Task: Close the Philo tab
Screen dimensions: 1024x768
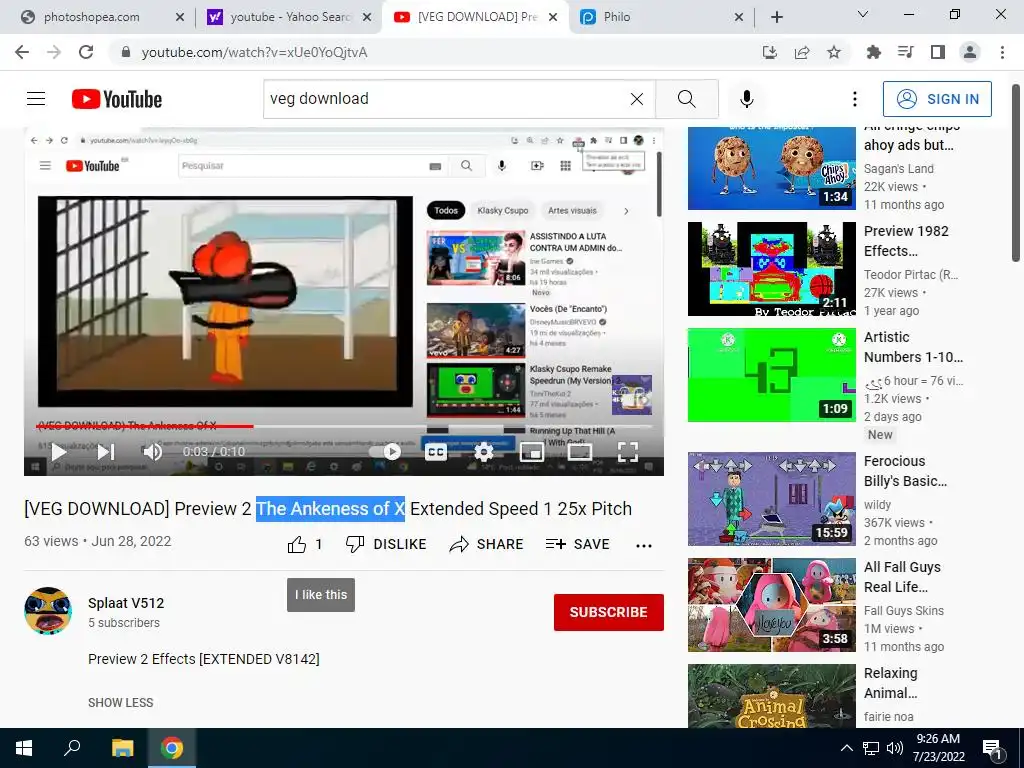Action: tap(739, 17)
